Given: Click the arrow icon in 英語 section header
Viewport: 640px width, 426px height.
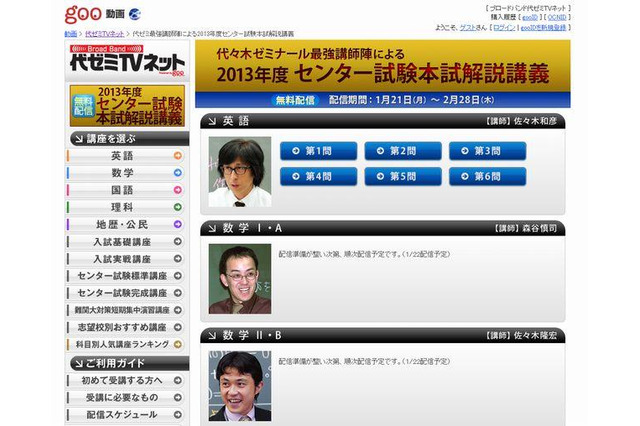Looking at the screenshot, I should point(212,121).
